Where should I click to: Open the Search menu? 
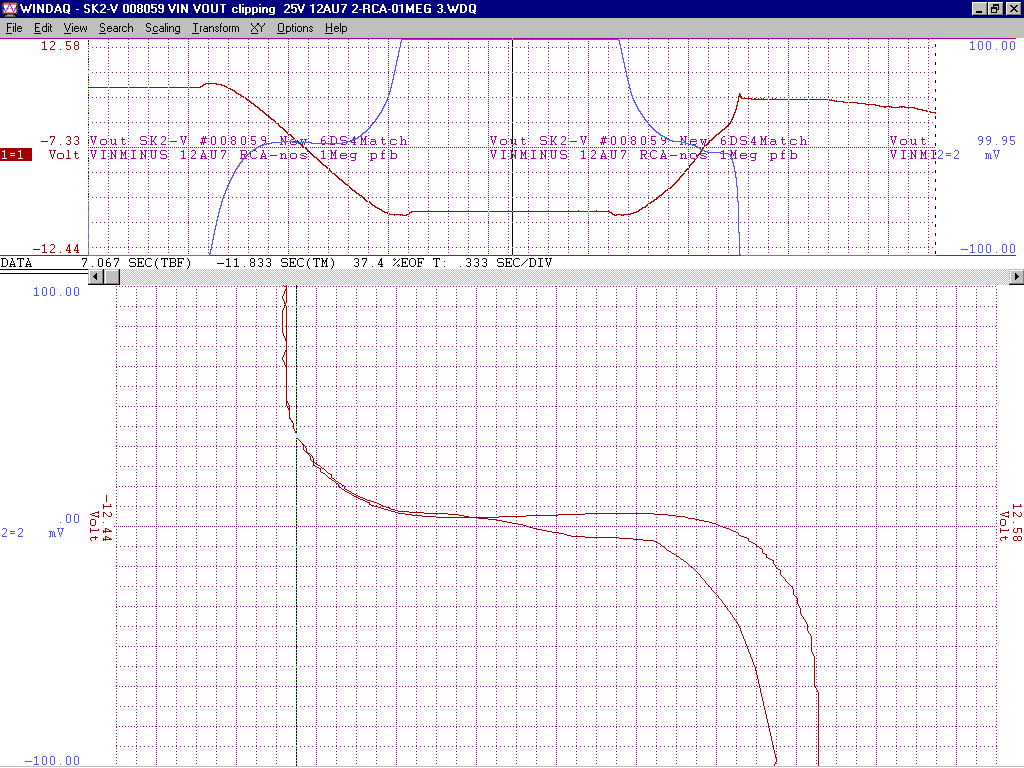(116, 28)
